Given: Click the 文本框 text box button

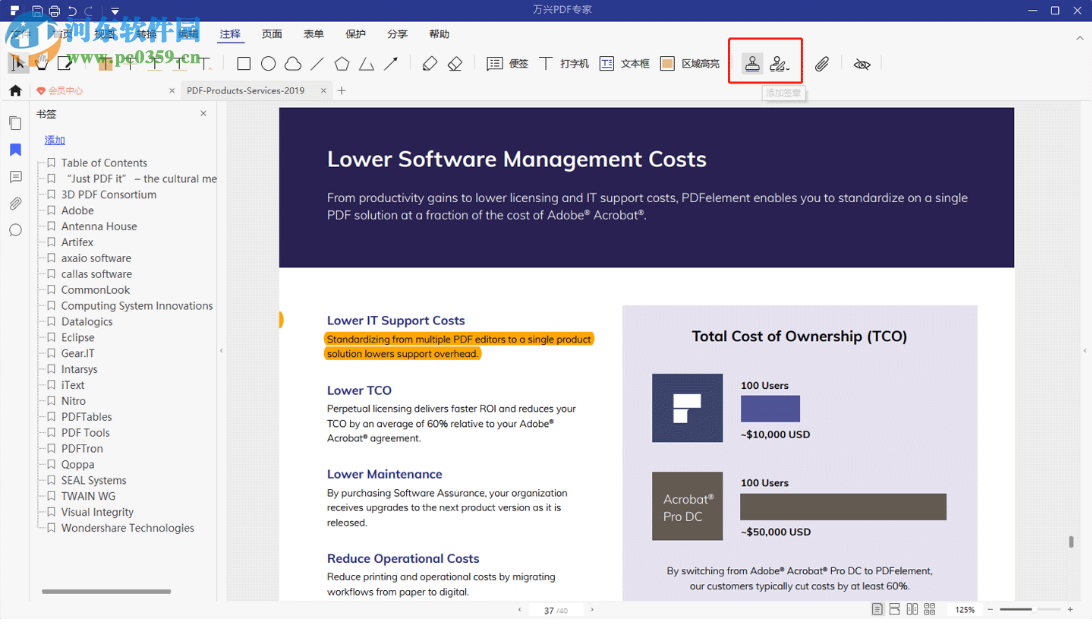Looking at the screenshot, I should tap(625, 64).
